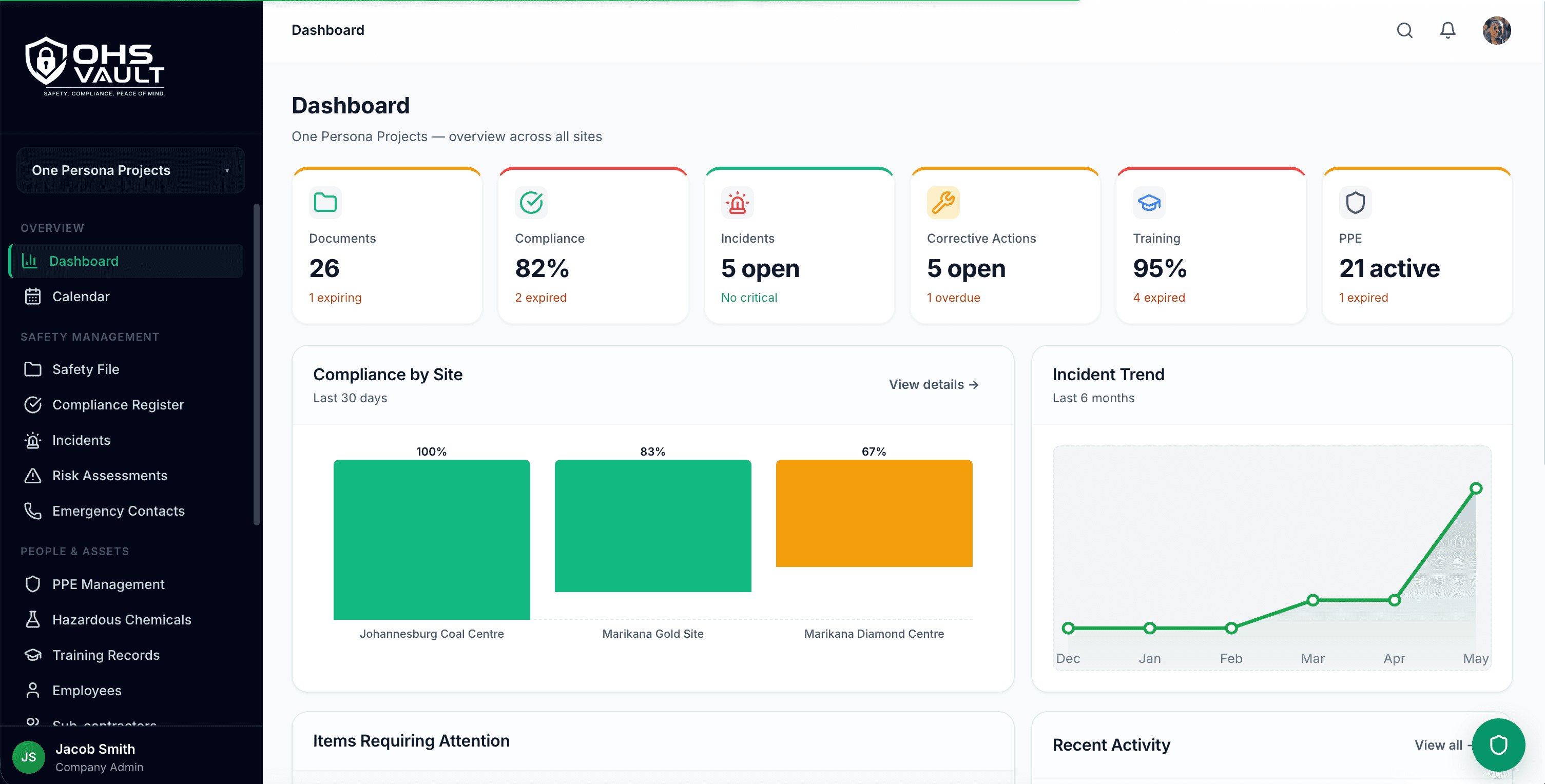Click the sidebar scrollbar
The height and width of the screenshot is (784, 1545).
click(x=257, y=364)
